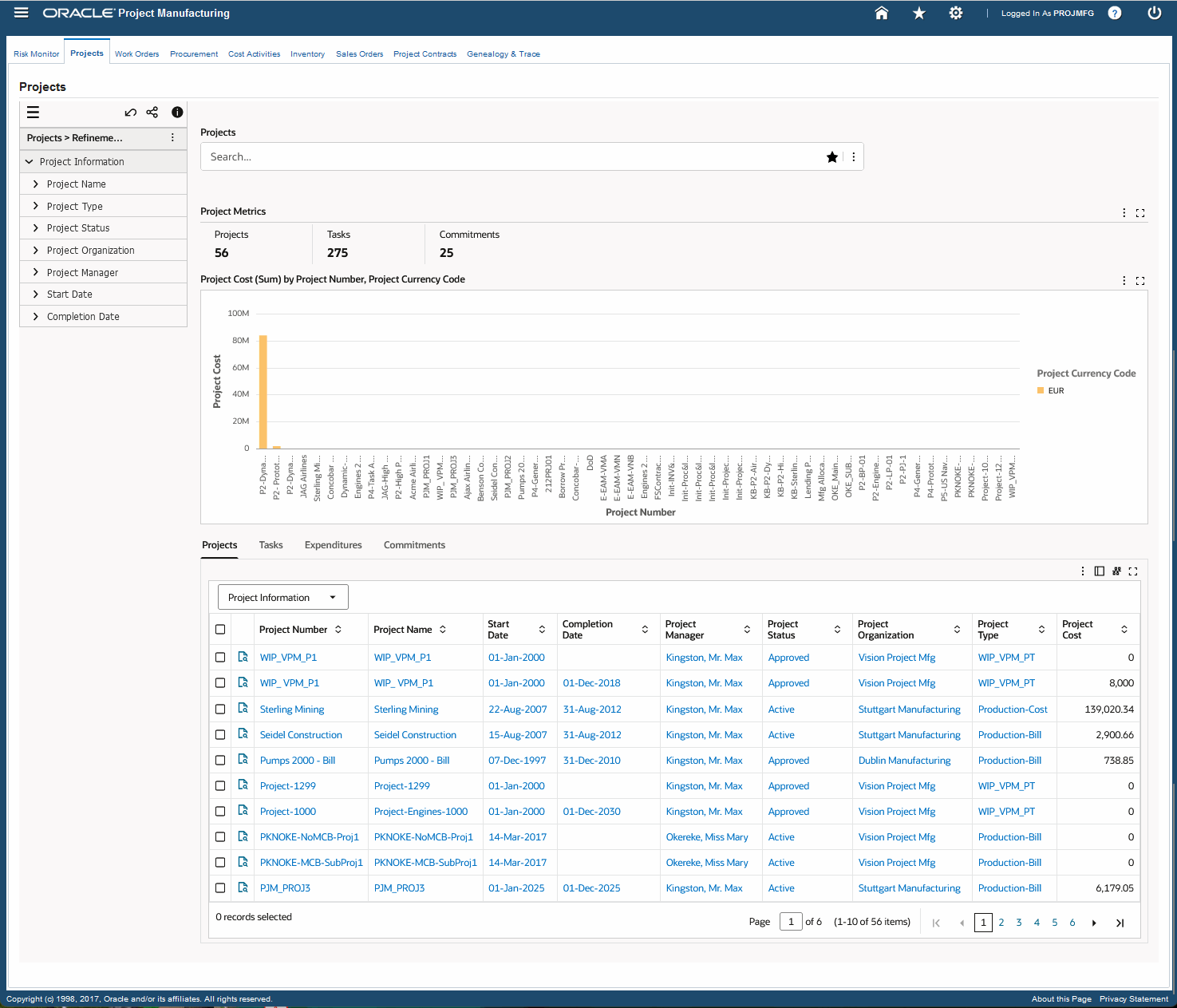Open breadcrumb Projects > Refinement options menu
This screenshot has width=1177, height=1008.
[172, 138]
